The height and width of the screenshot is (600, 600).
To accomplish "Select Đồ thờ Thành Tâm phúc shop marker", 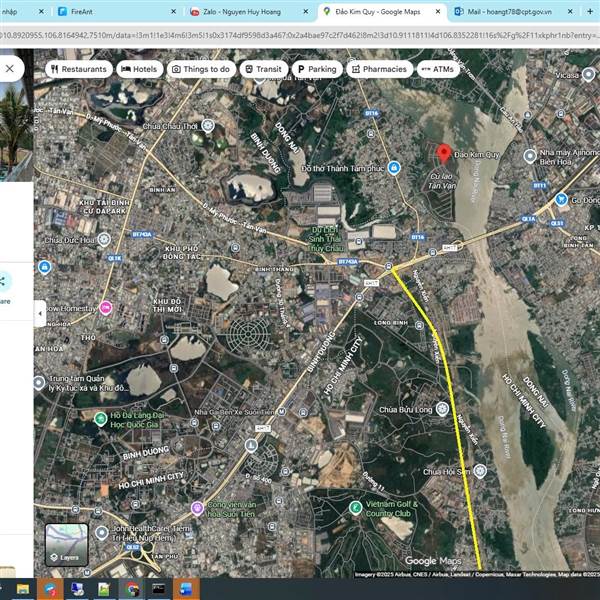I will 394,168.
